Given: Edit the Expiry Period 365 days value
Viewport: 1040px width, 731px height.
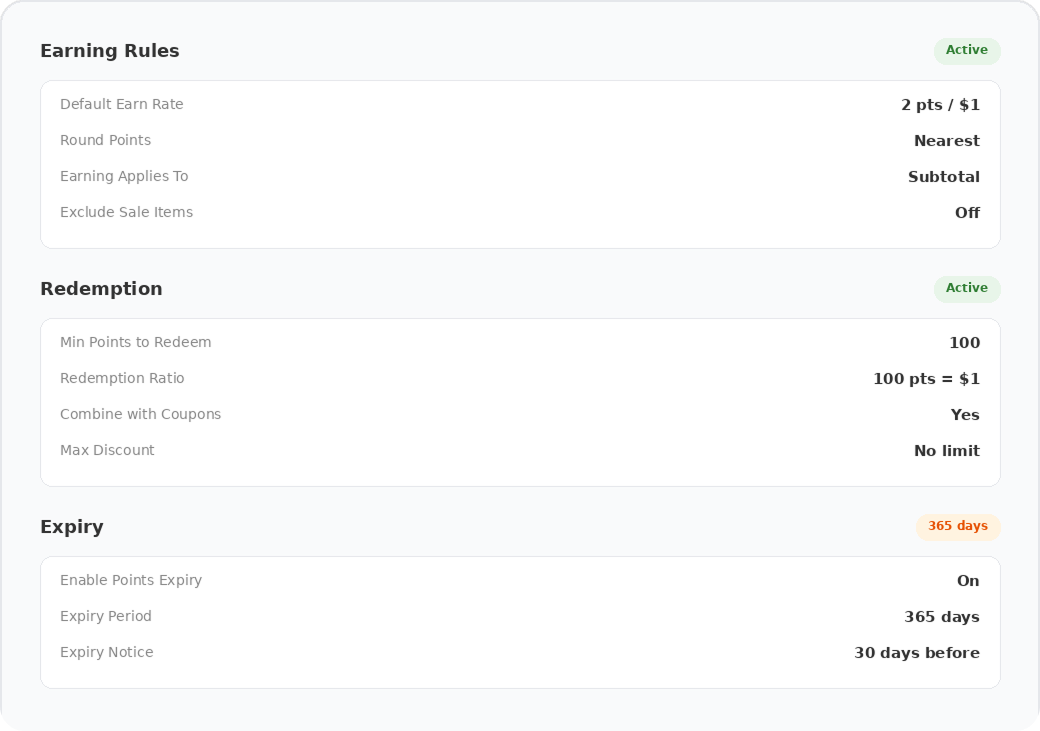Looking at the screenshot, I should click(x=941, y=617).
